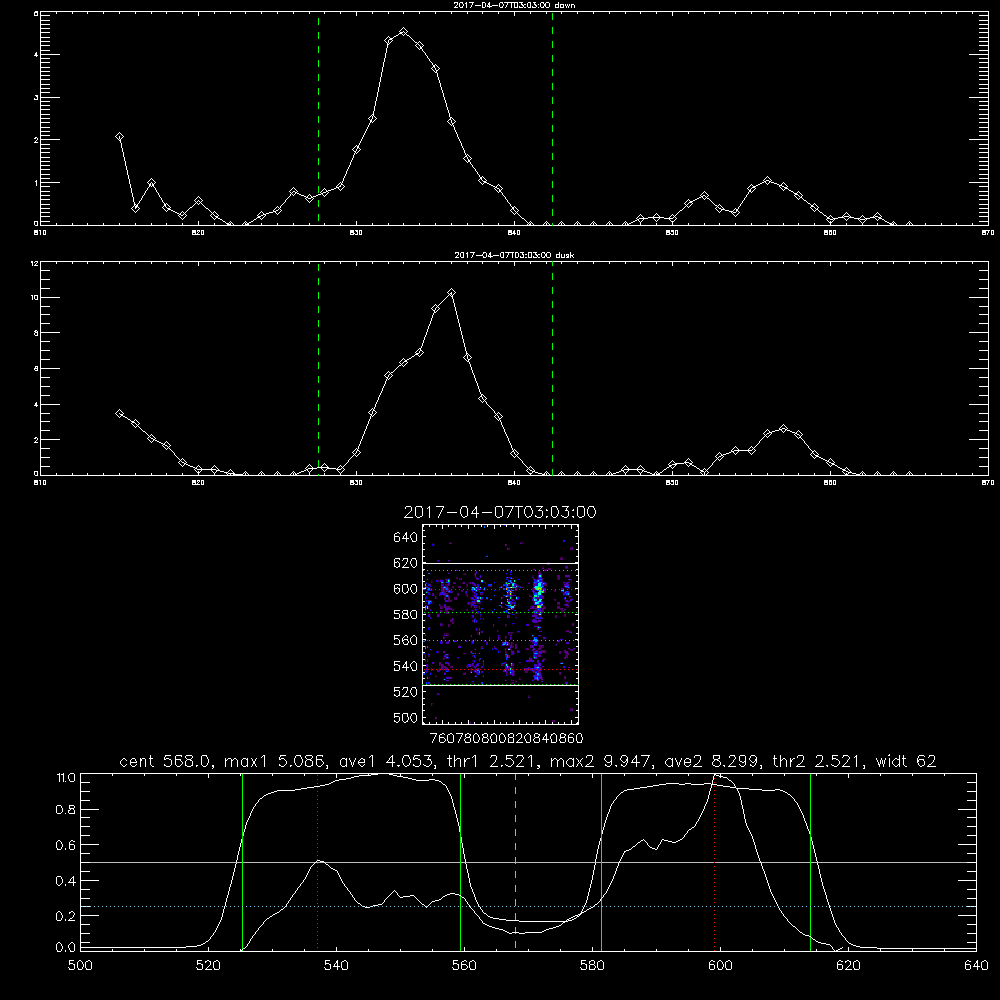The width and height of the screenshot is (1000, 1000).
Task: Click x-axis label 640 of profile plot
Action: point(976,965)
